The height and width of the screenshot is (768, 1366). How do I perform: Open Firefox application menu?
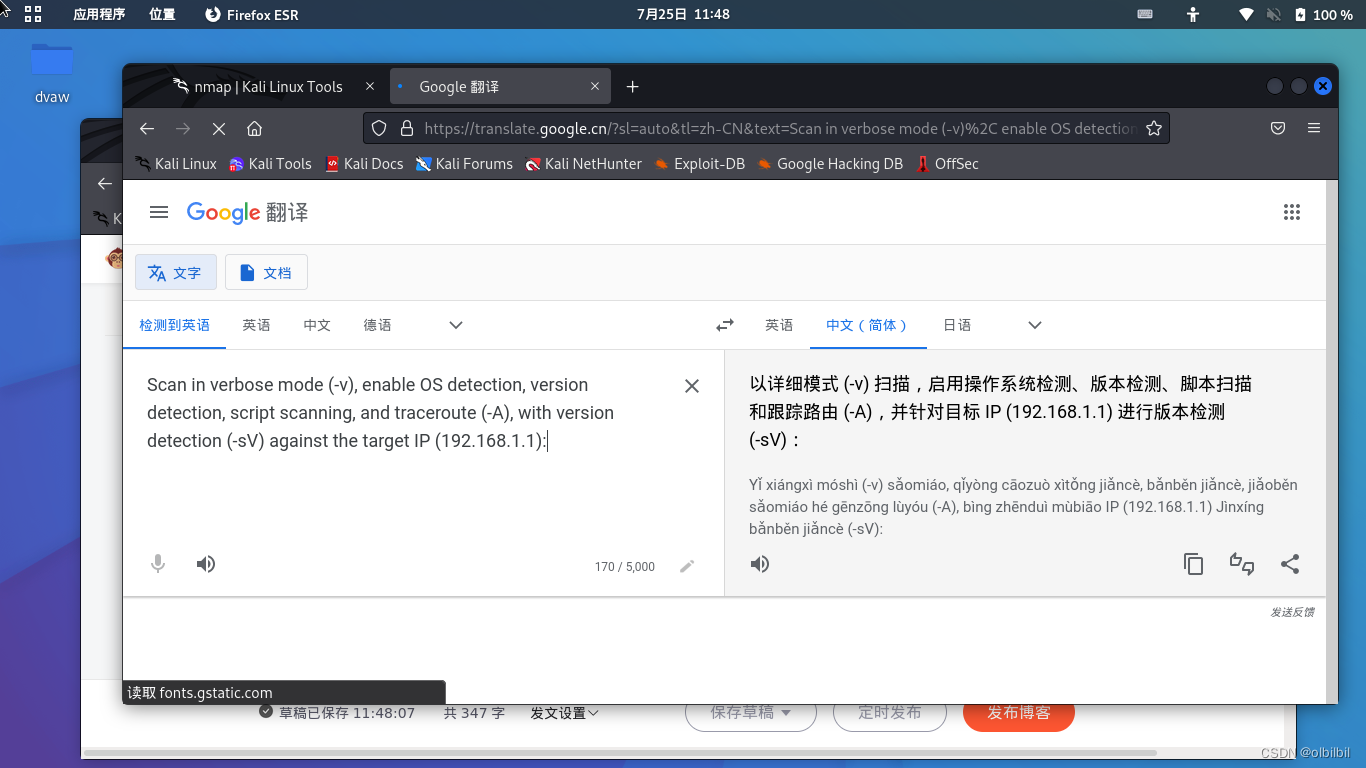(1314, 128)
